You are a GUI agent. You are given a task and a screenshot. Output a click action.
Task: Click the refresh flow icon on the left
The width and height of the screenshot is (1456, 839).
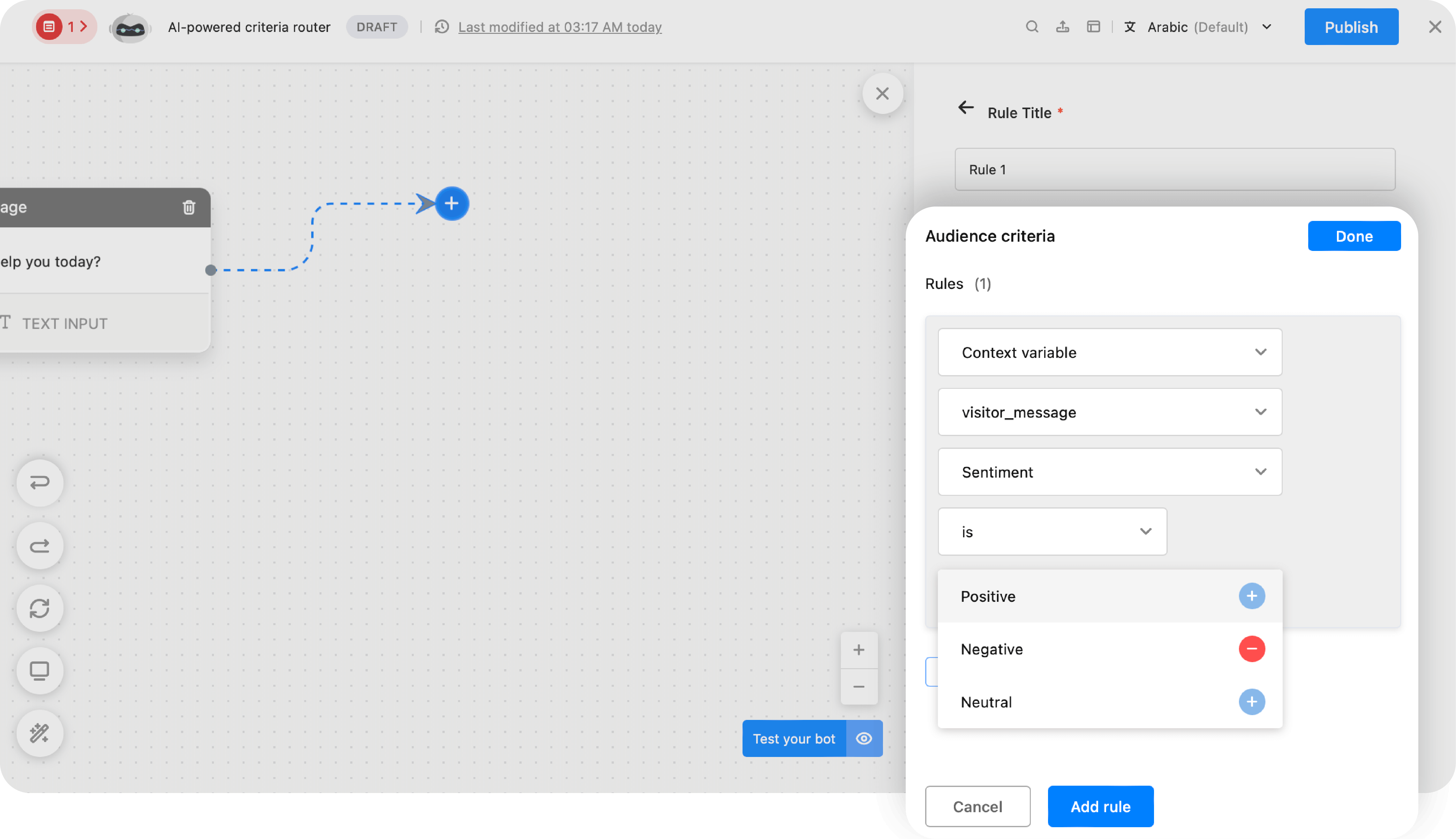click(39, 608)
